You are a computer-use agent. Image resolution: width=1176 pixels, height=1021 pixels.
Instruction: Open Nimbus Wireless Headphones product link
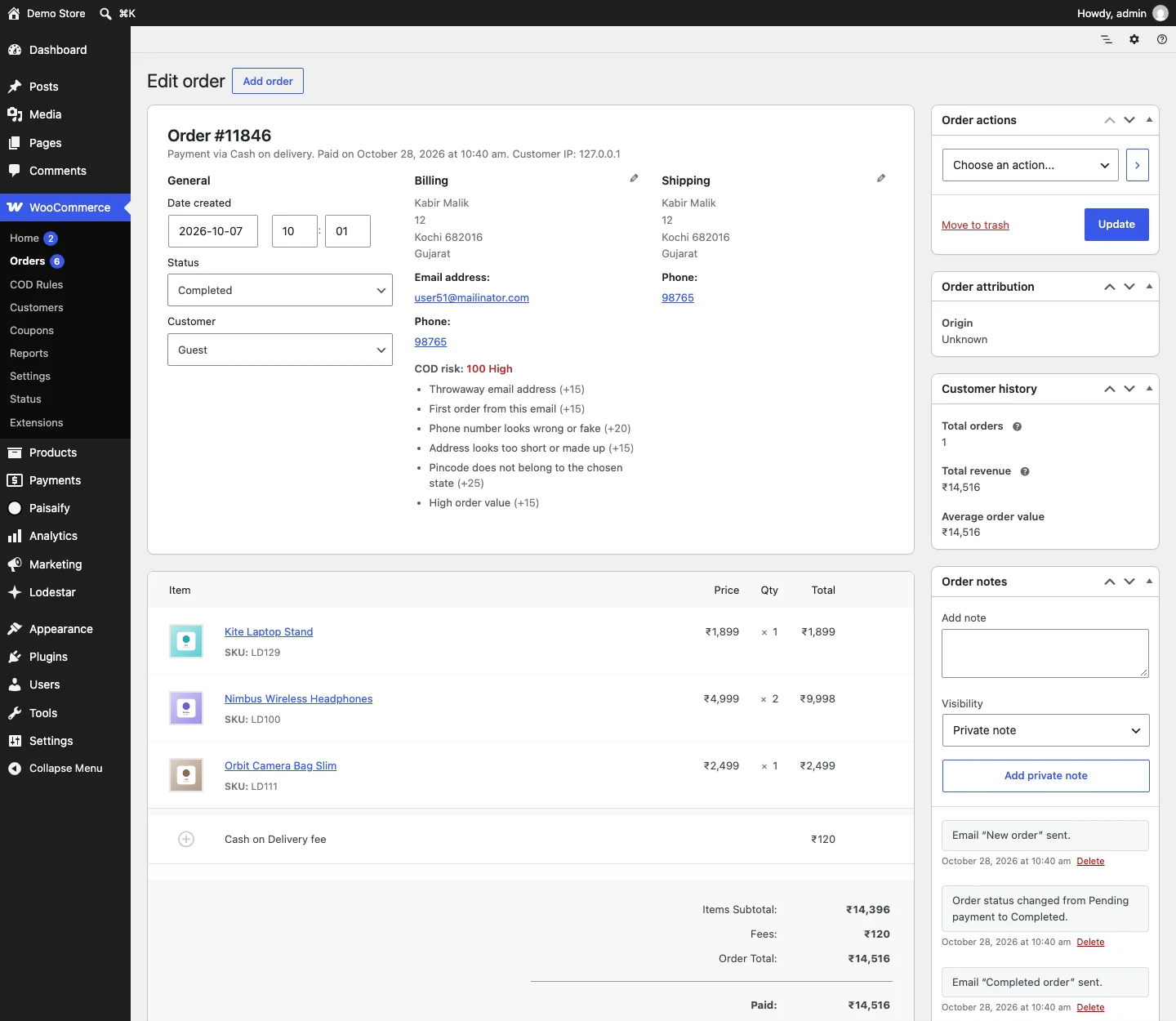point(299,699)
